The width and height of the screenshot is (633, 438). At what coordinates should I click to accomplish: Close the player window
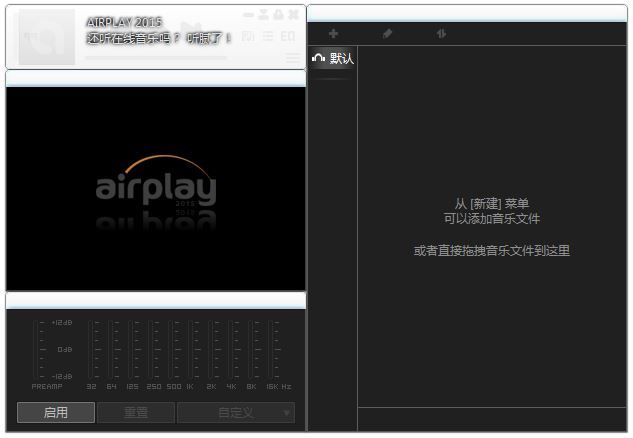tap(293, 15)
